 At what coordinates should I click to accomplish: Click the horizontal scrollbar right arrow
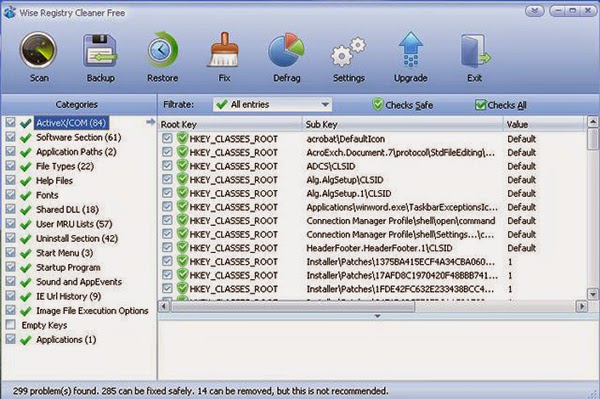(581, 306)
